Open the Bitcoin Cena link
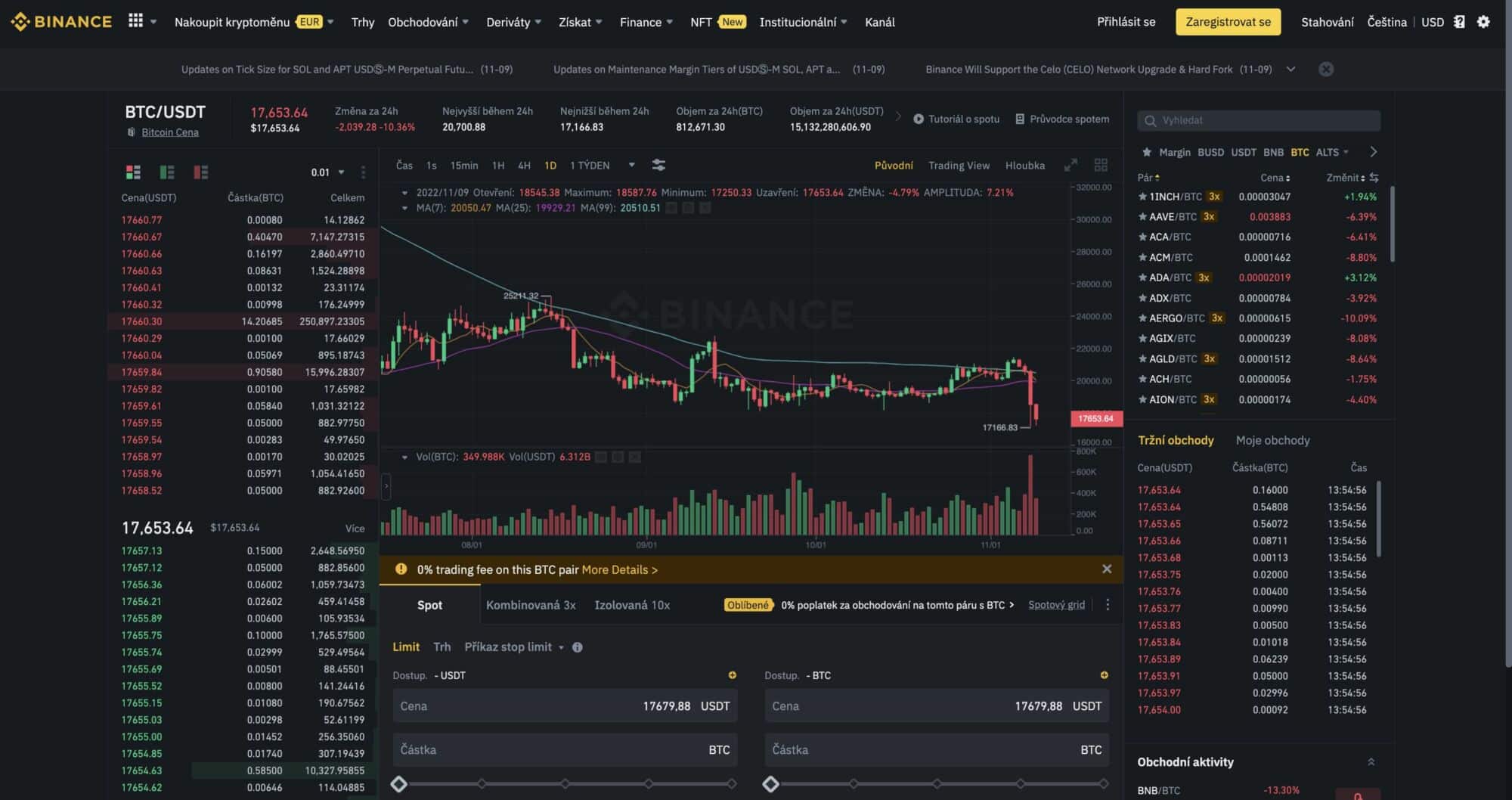Screen dimensions: 1512x800 [170, 132]
